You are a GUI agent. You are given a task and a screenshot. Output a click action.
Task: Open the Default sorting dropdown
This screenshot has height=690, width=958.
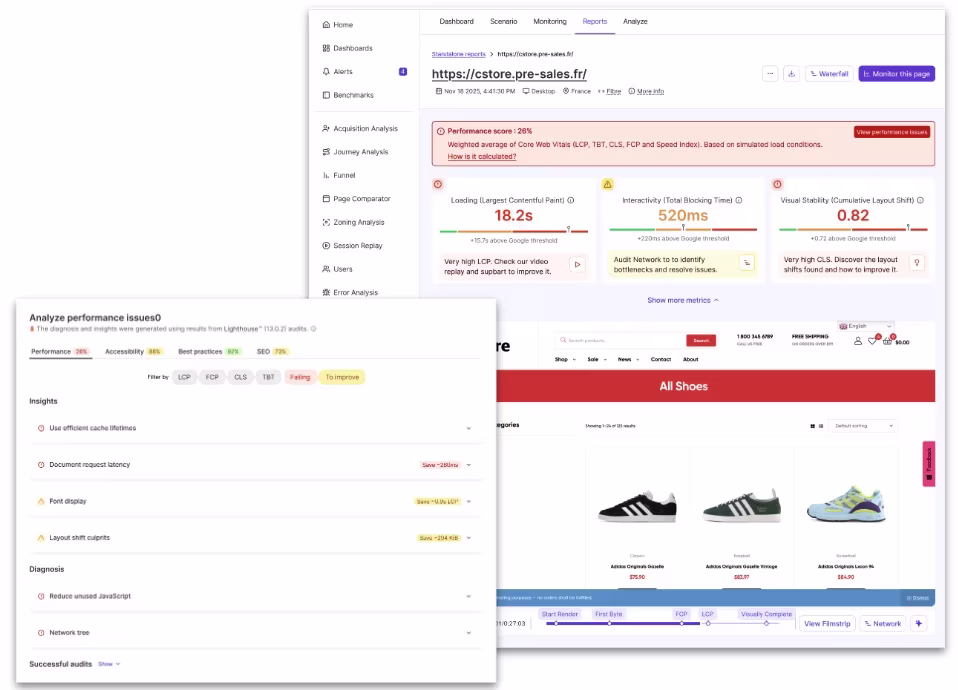864,426
